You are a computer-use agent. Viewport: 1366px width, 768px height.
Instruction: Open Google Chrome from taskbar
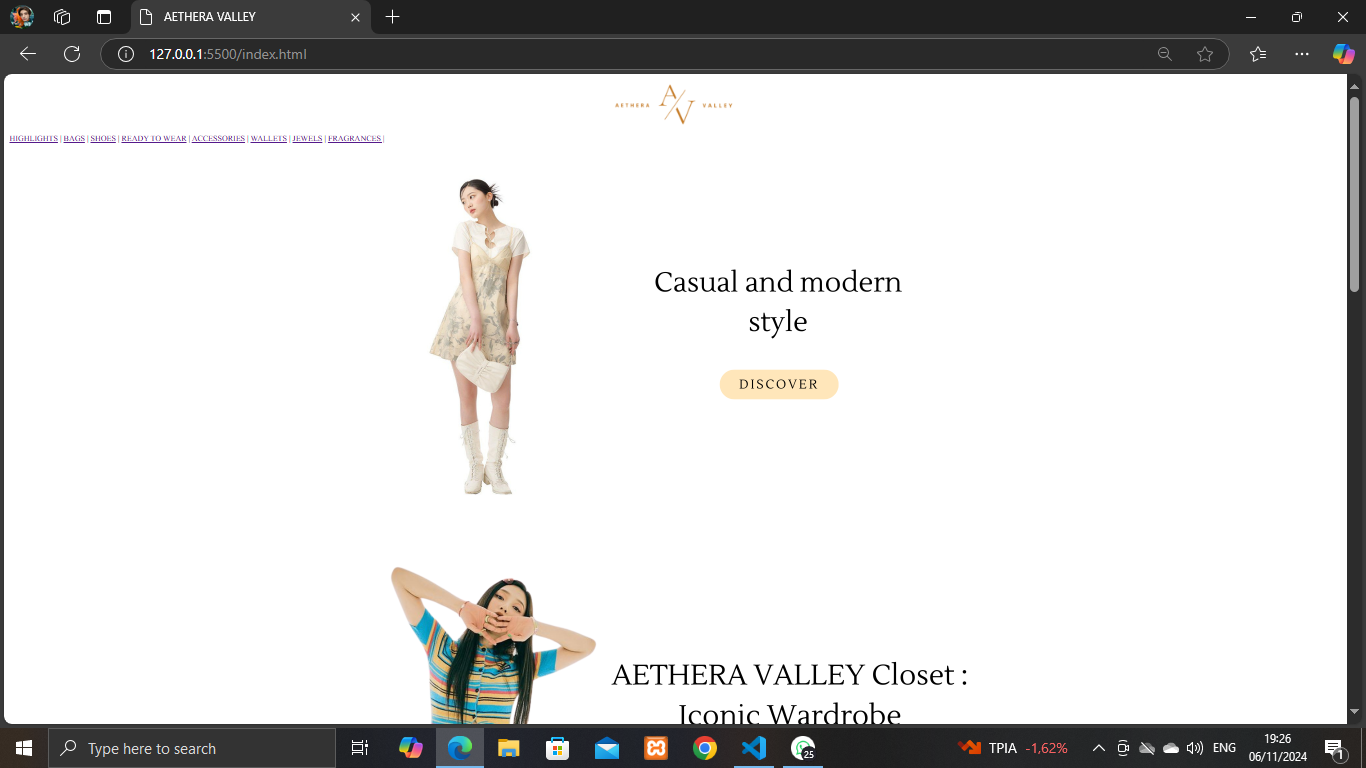tap(705, 748)
